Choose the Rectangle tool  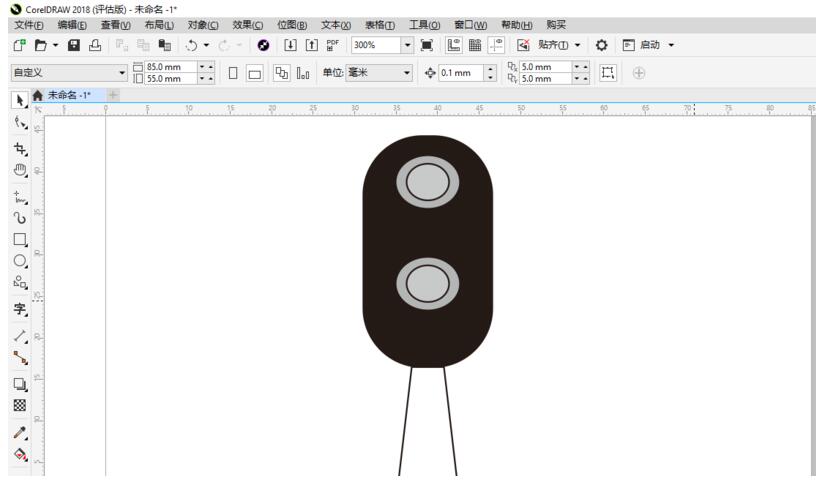(x=19, y=240)
